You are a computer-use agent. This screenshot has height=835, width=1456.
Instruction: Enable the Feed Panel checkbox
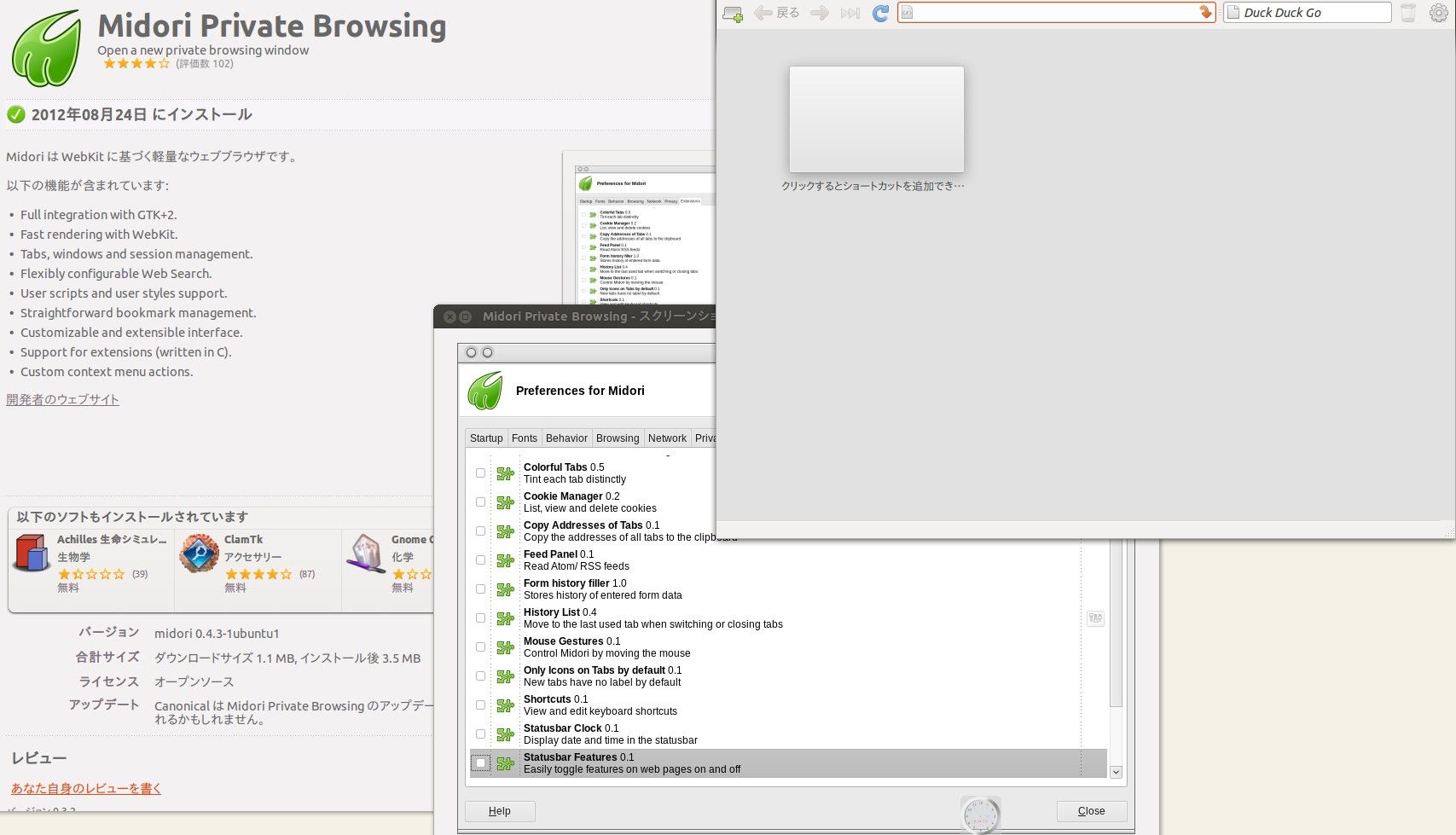click(x=480, y=560)
